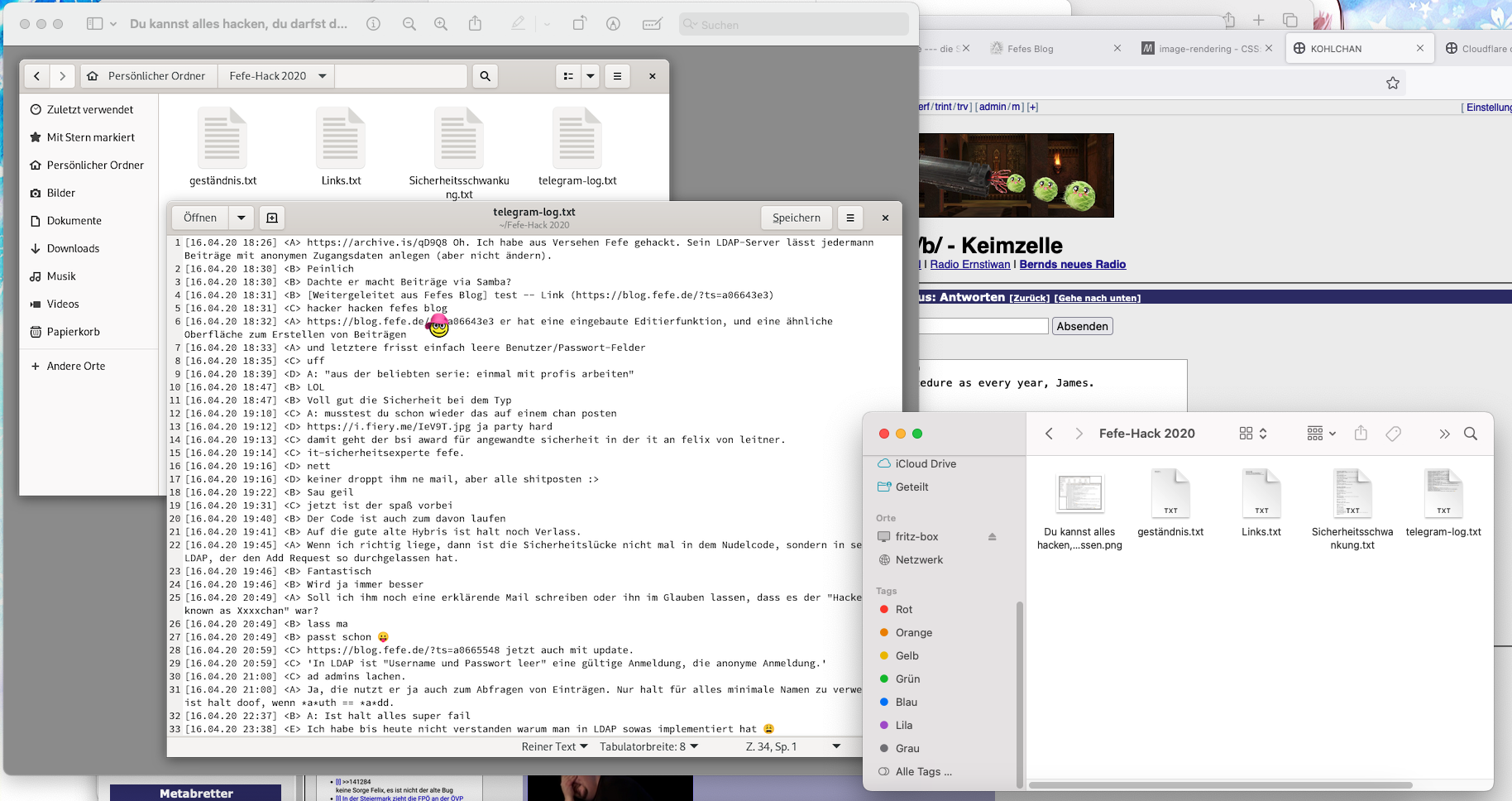Viewport: 1512px width, 801px height.
Task: Click the Absenden button on Kohlchan
Action: click(1082, 326)
